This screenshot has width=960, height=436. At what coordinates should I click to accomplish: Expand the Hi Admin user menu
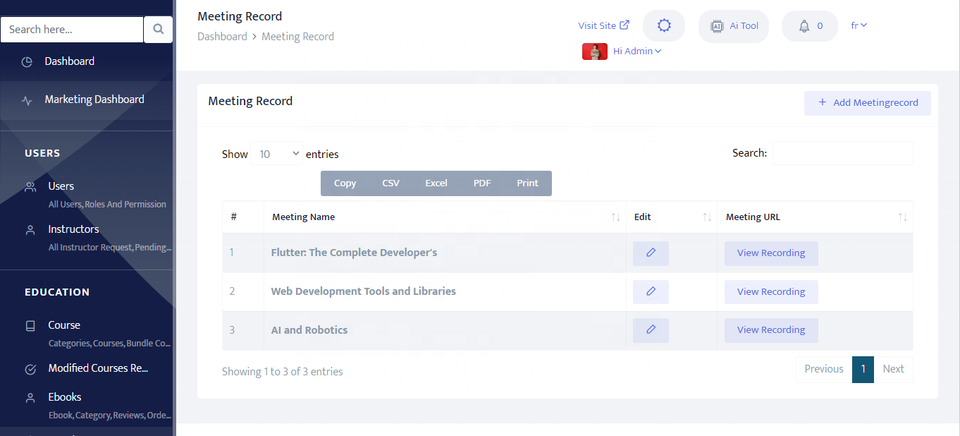pyautogui.click(x=637, y=51)
